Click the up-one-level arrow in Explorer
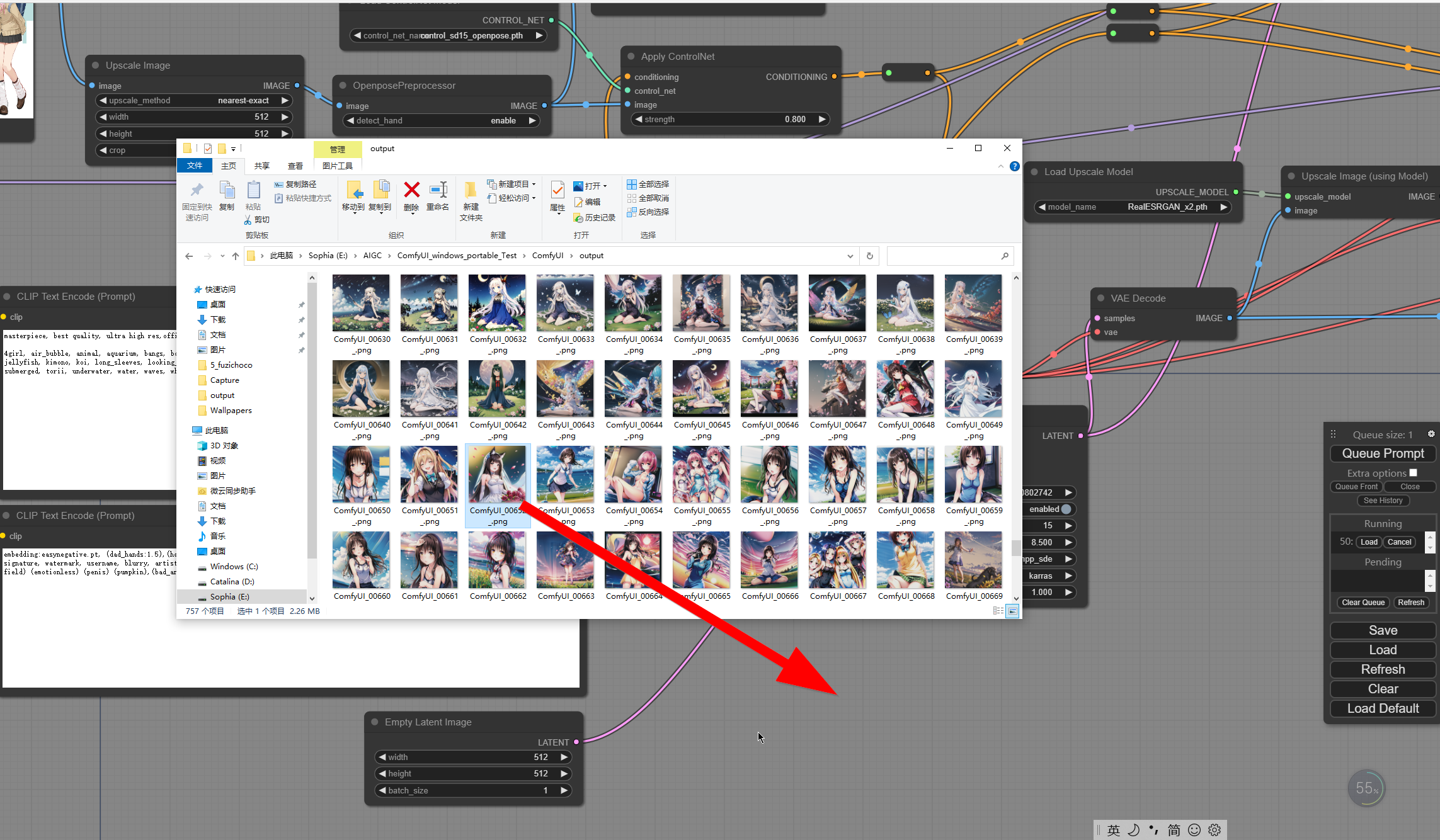Viewport: 1440px width, 840px height. (236, 256)
